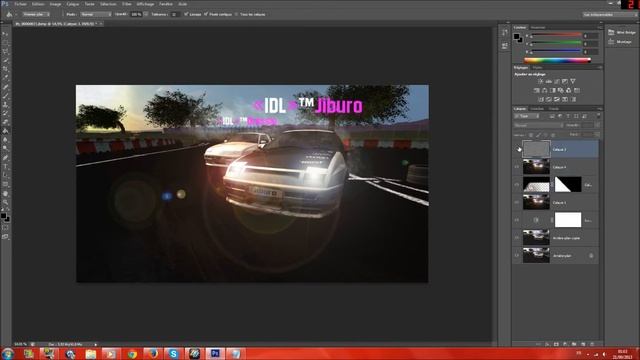Viewport: 640px width, 360px height.
Task: Switch to the Couches tab
Action: coord(537,109)
